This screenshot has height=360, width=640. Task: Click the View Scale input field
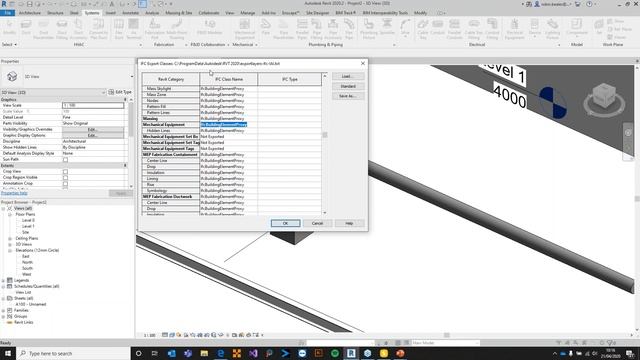point(93,105)
